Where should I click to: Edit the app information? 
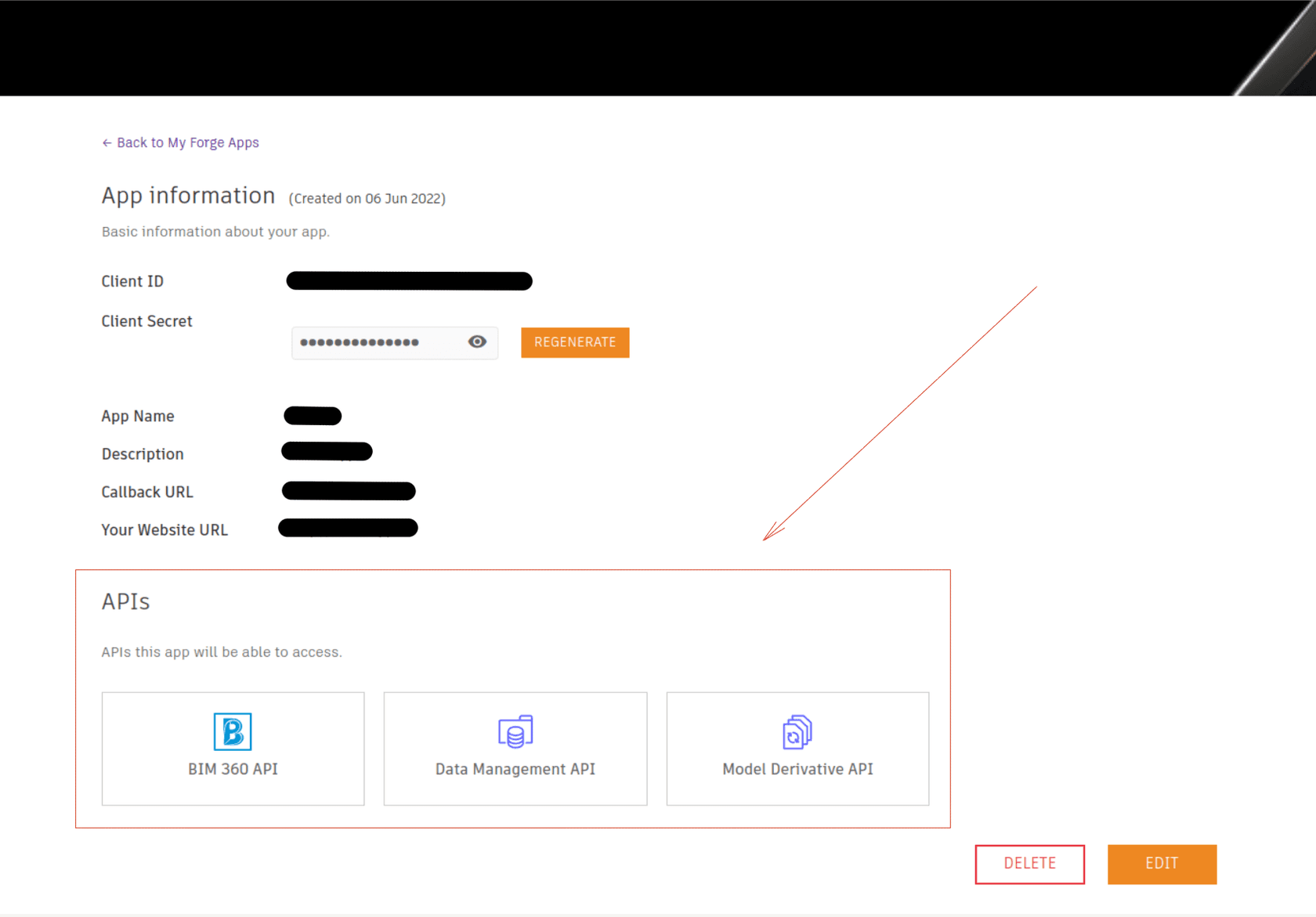tap(1162, 864)
